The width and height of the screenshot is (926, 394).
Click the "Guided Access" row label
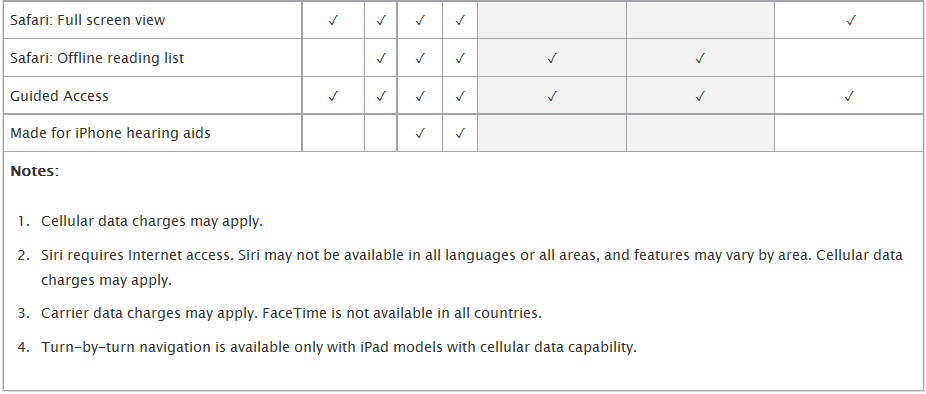tap(60, 96)
